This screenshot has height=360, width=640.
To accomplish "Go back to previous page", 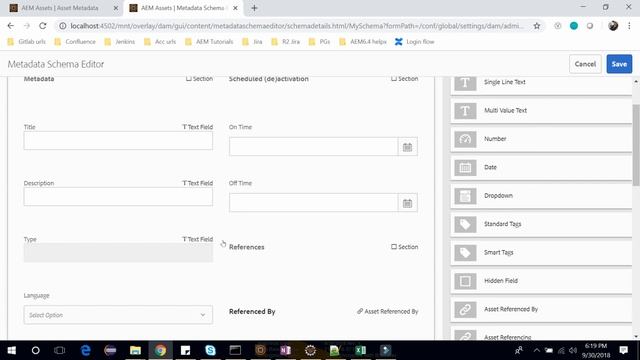I will point(11,26).
